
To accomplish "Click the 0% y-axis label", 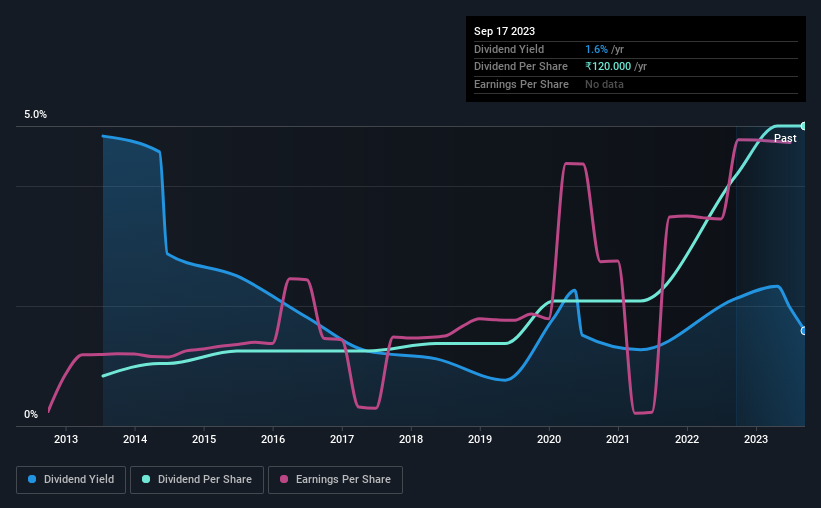I will (31, 414).
